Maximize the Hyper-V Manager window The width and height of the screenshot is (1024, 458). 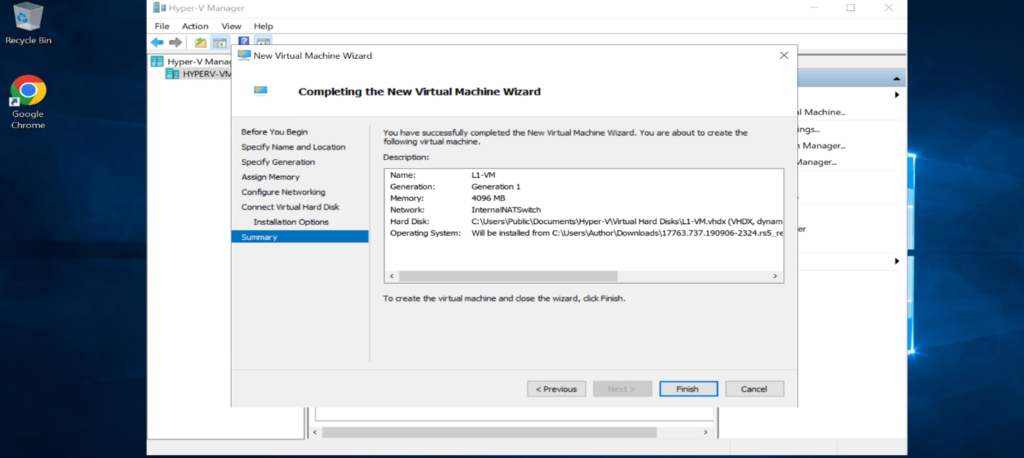(x=850, y=8)
